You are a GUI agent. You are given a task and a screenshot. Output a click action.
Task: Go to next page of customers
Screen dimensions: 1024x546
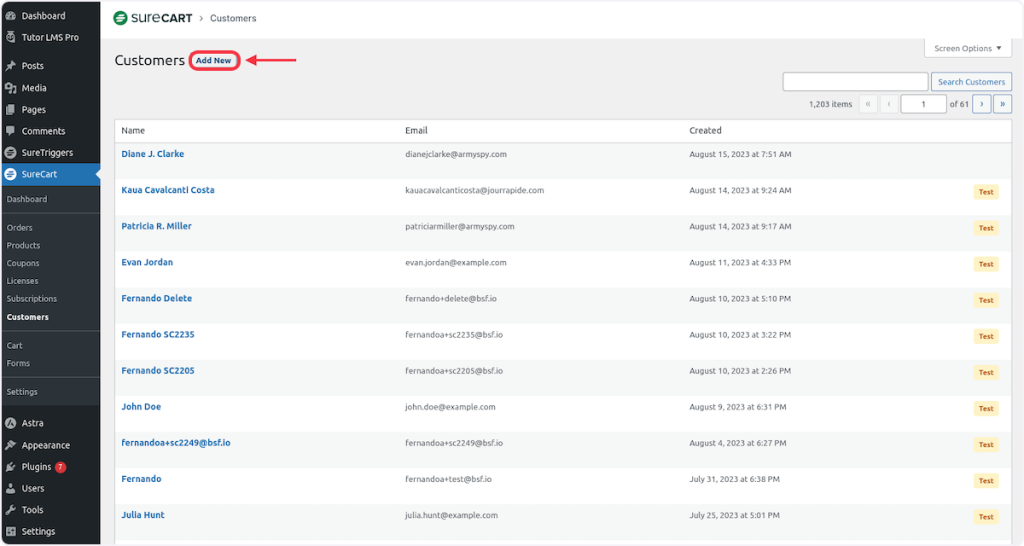coord(982,104)
